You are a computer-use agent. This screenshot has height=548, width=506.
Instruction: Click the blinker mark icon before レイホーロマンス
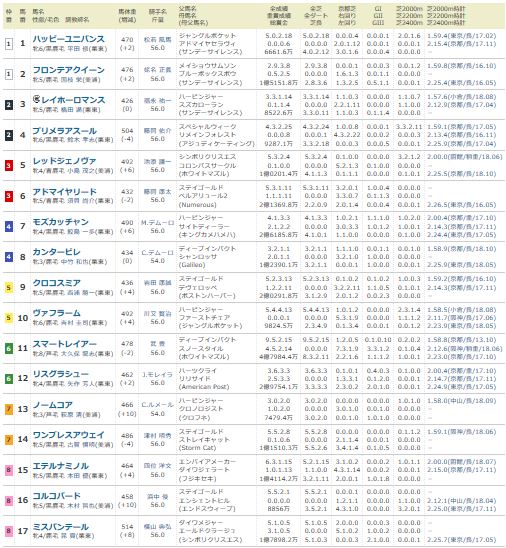(36, 99)
